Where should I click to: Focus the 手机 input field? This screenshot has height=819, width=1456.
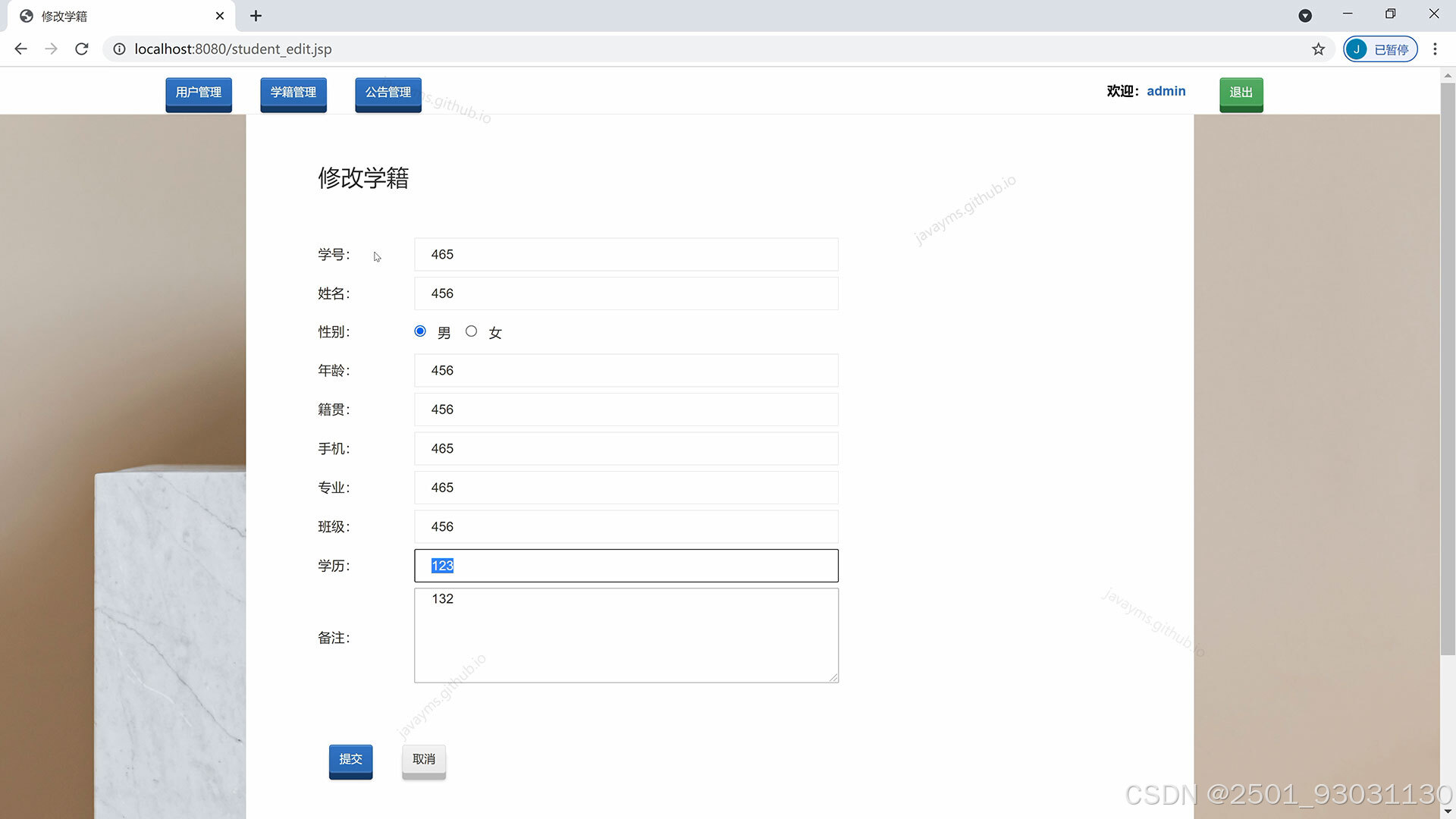tap(626, 449)
